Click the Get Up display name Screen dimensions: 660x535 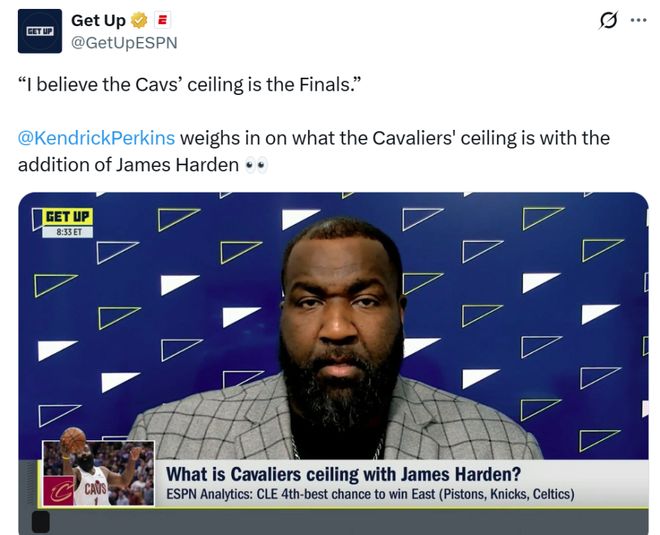pyautogui.click(x=98, y=20)
